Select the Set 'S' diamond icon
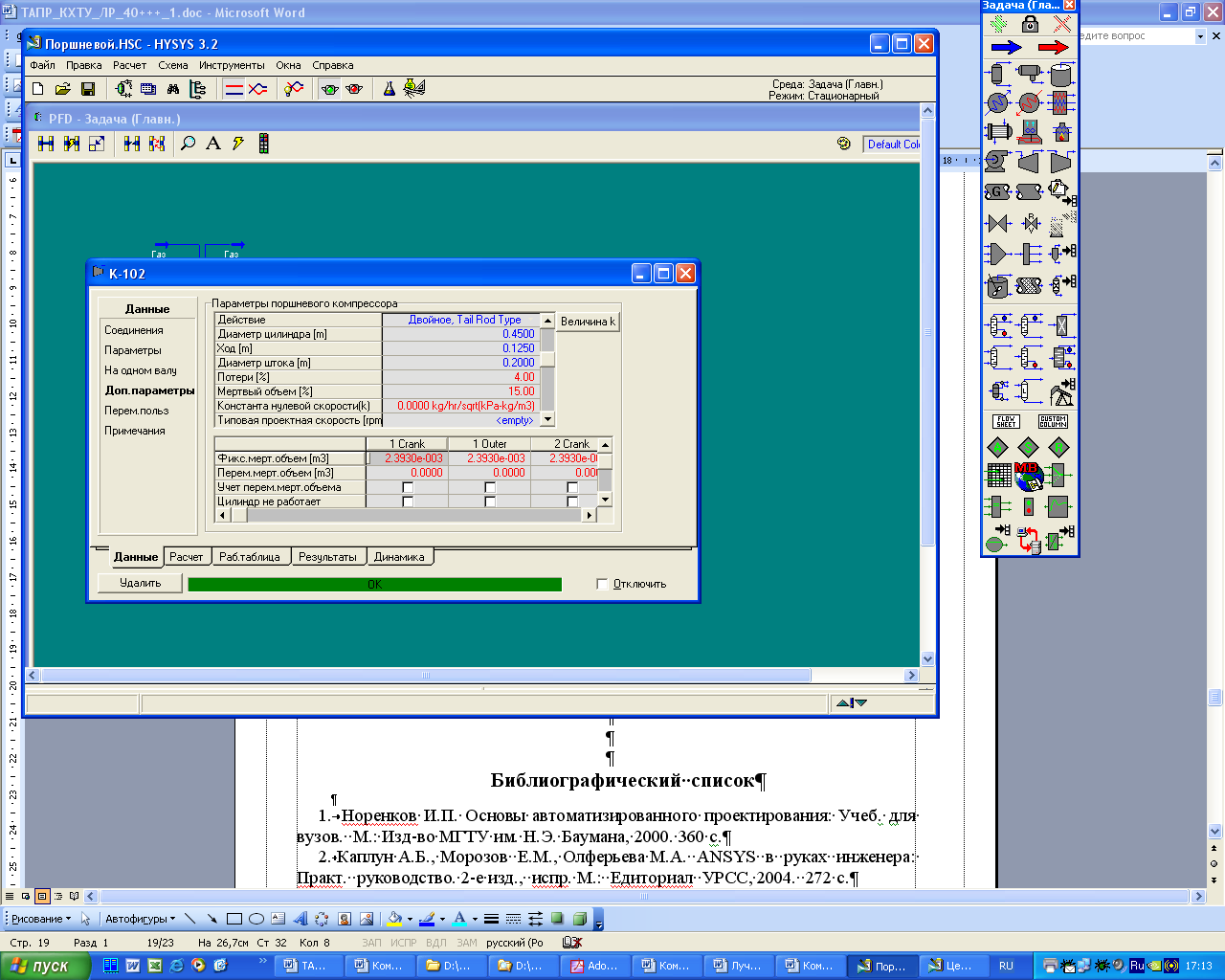1225x980 pixels. pos(1029,447)
